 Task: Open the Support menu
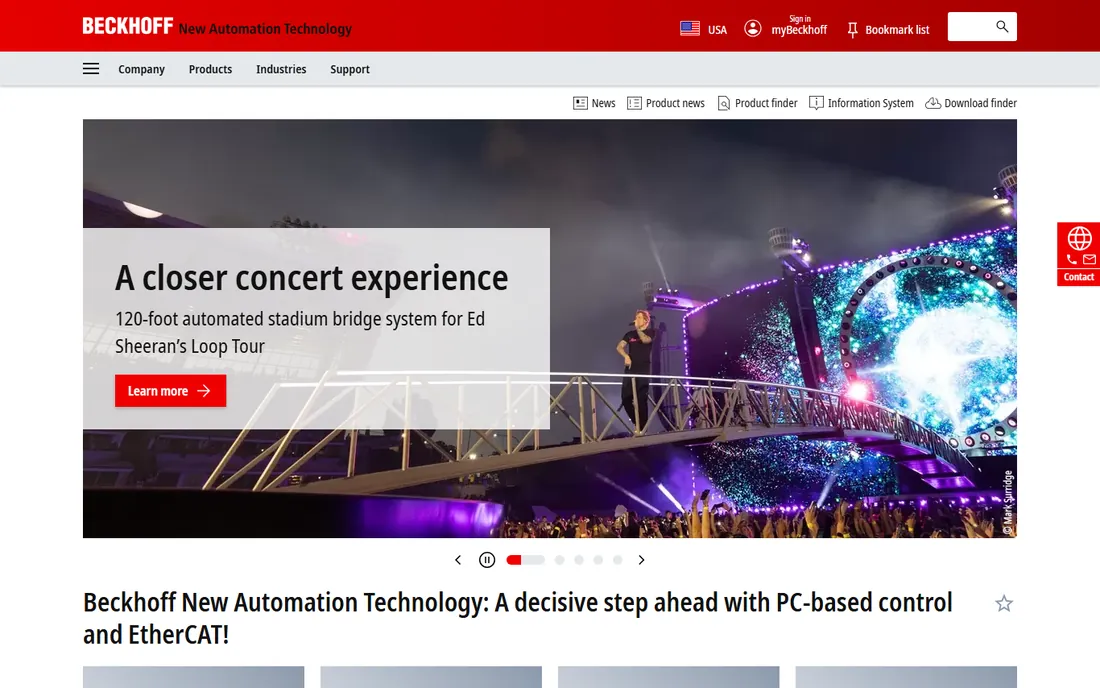click(x=350, y=69)
